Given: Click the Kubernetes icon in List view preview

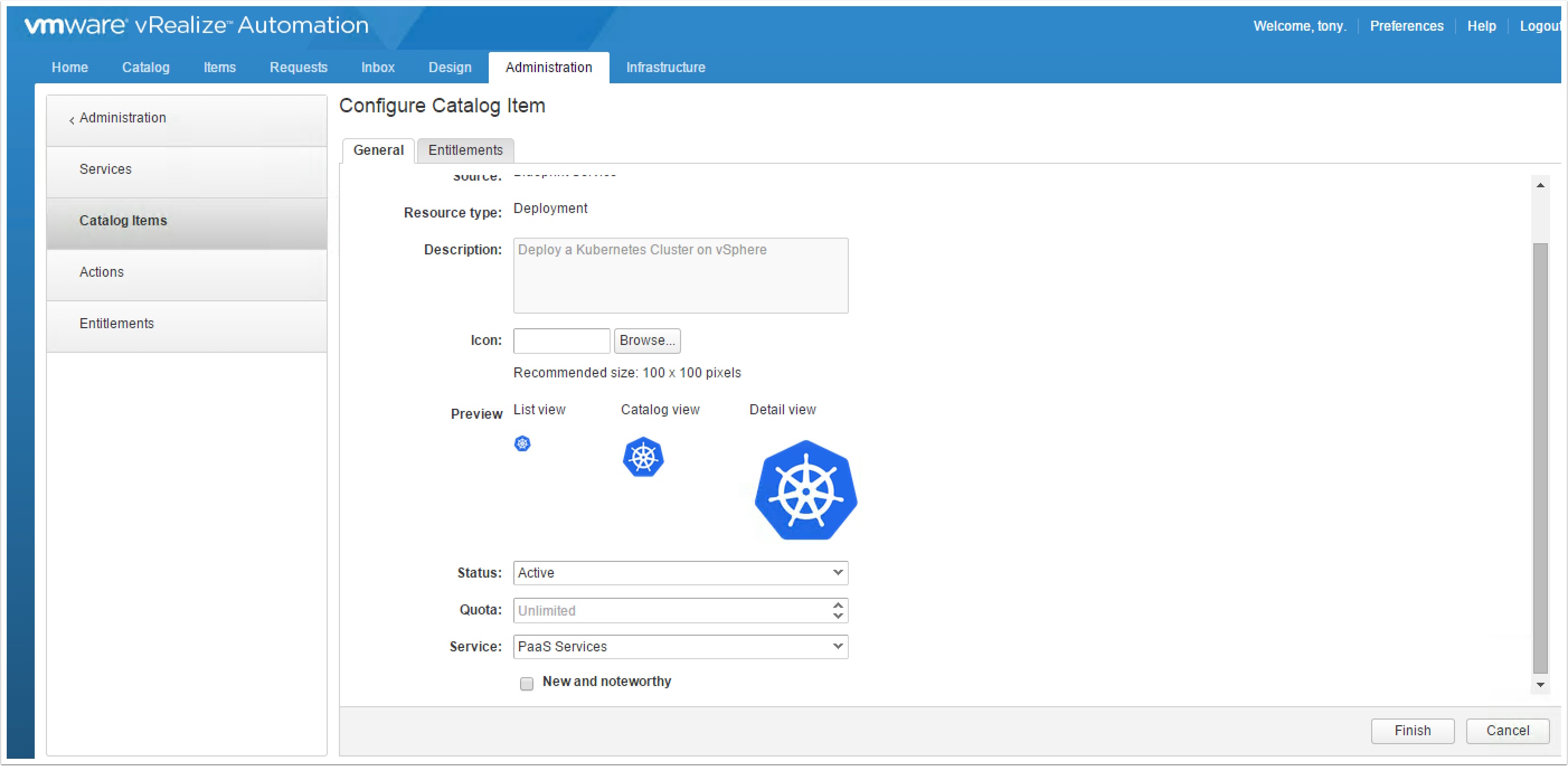Looking at the screenshot, I should [x=523, y=443].
